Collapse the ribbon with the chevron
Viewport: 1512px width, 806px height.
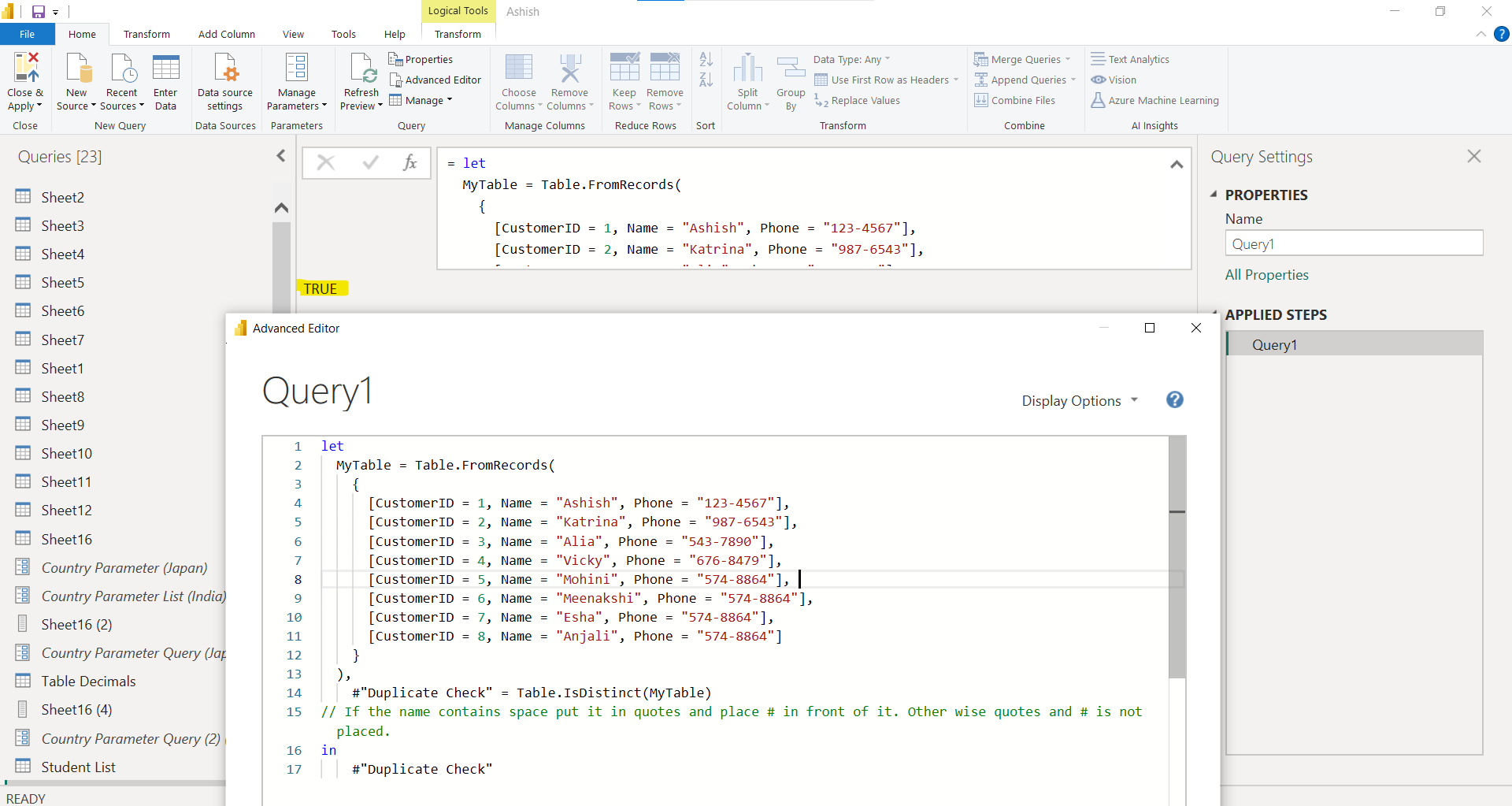pos(1480,34)
